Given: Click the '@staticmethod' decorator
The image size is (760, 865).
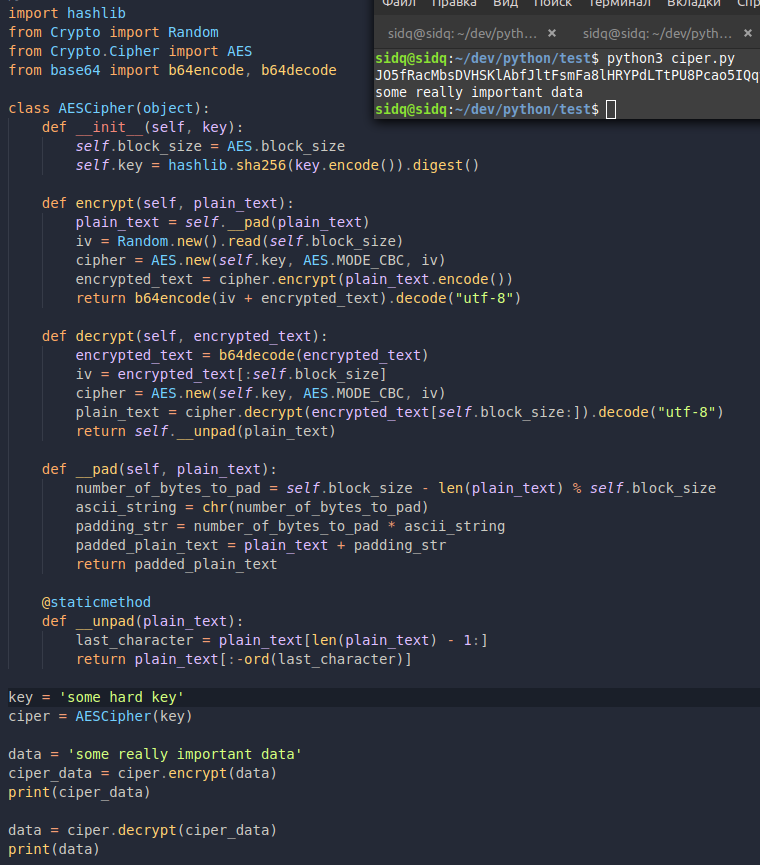Looking at the screenshot, I should [x=97, y=602].
